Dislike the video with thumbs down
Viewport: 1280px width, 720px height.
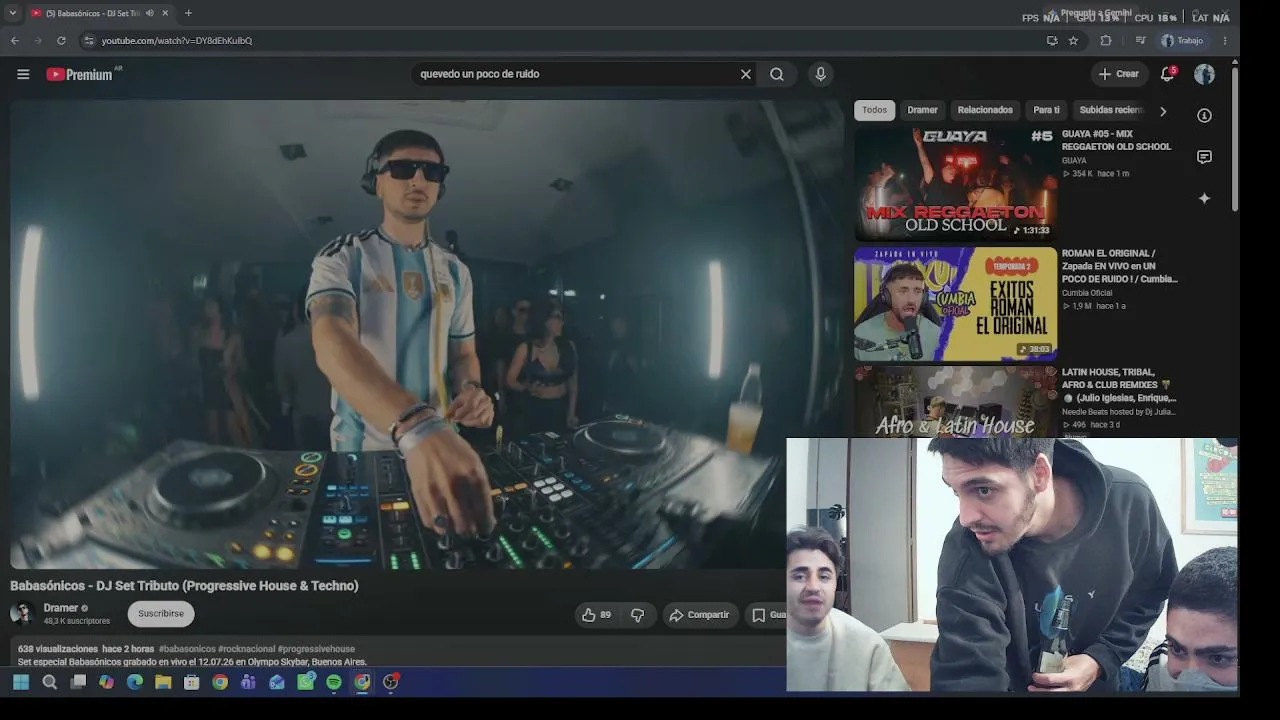637,615
